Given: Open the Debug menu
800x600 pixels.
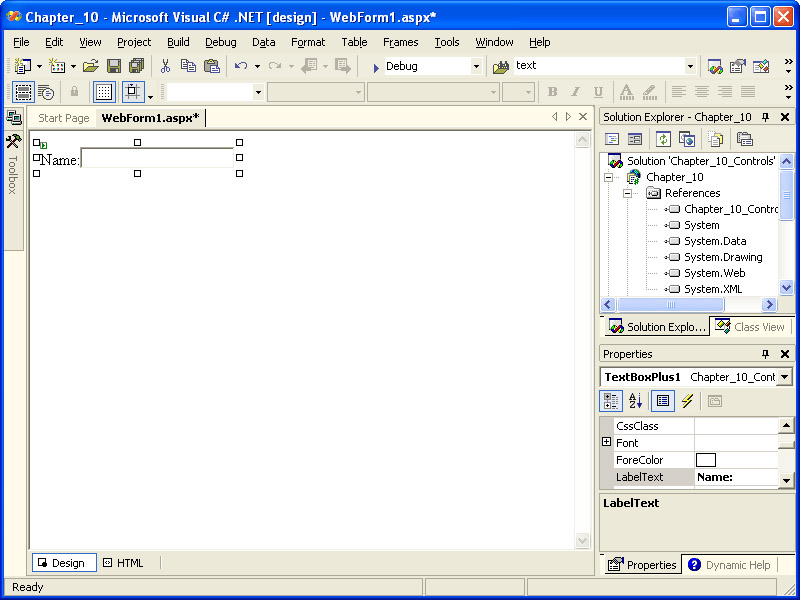Looking at the screenshot, I should 220,42.
